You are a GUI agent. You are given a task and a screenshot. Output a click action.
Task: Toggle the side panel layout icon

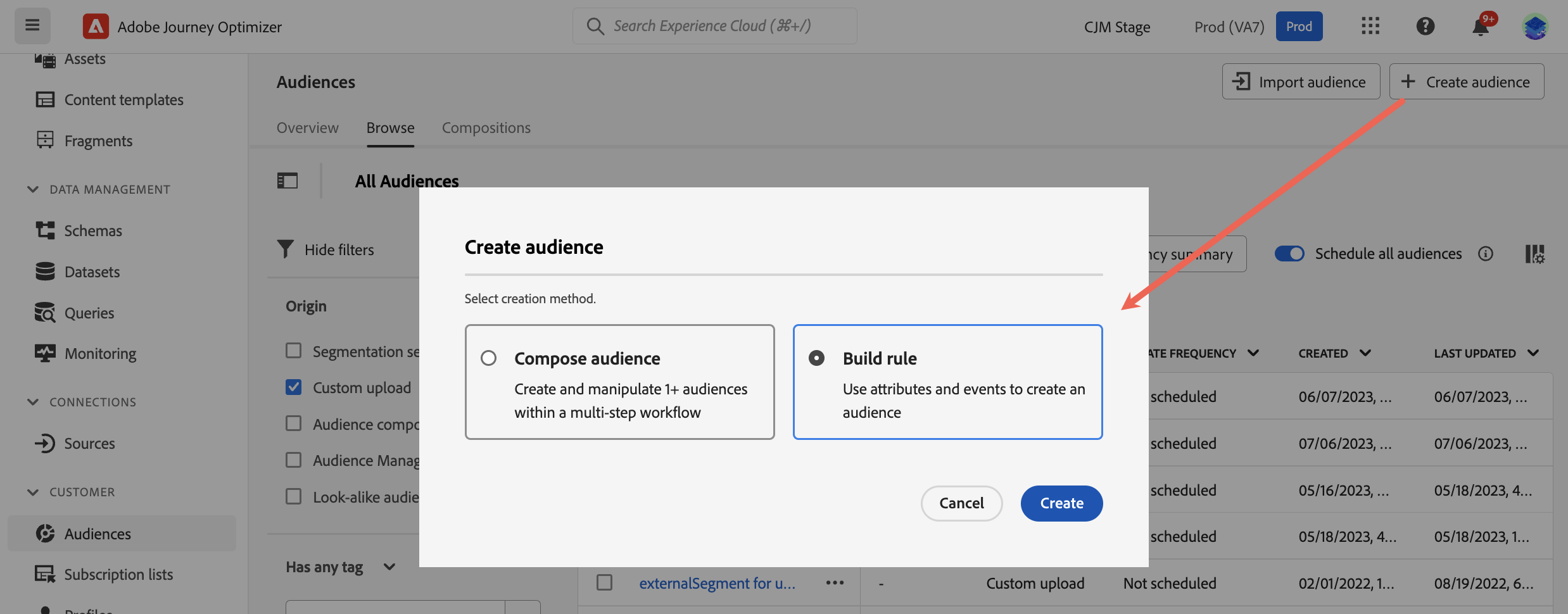pyautogui.click(x=288, y=181)
